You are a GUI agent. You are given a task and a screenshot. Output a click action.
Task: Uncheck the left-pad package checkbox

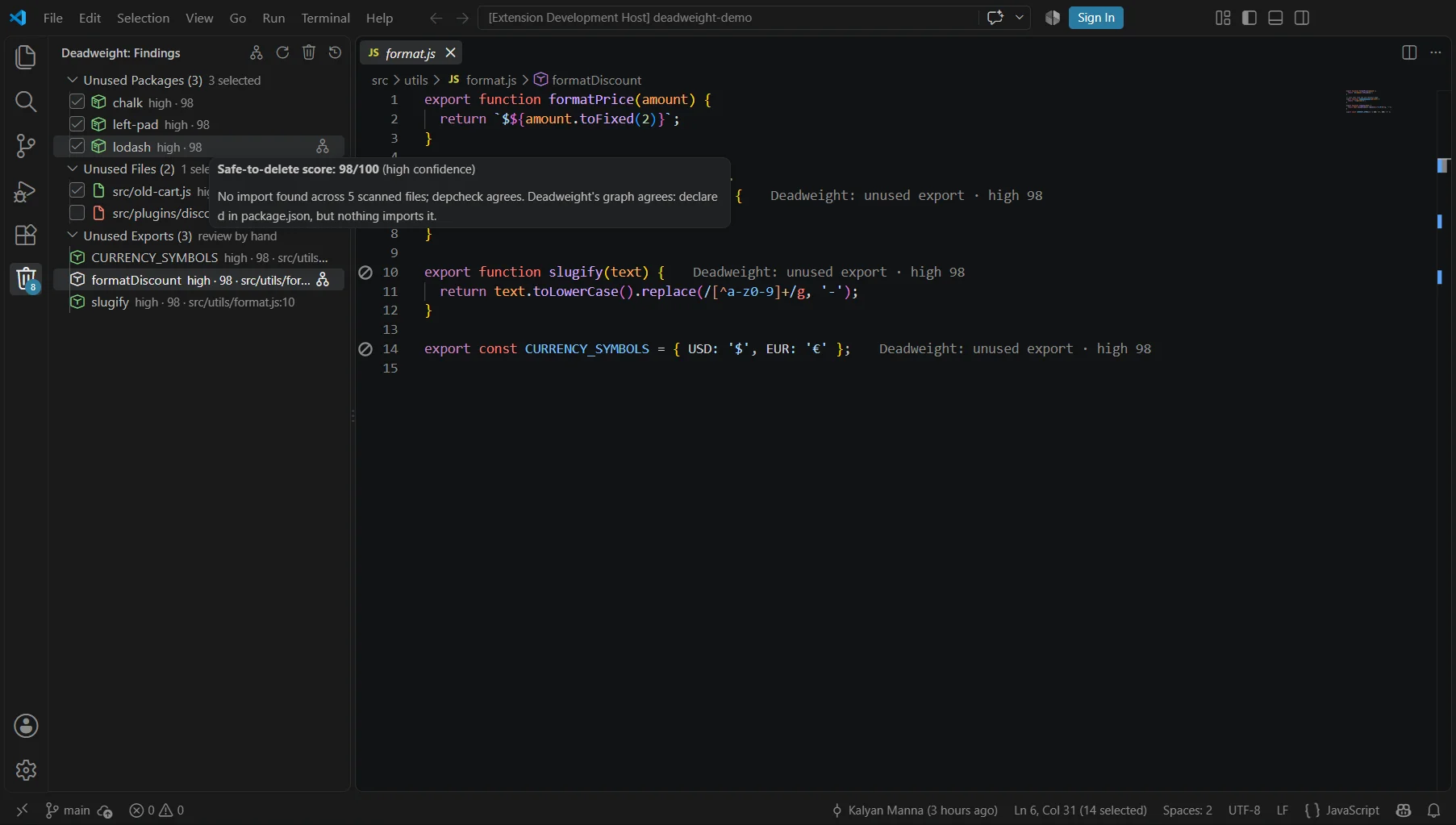pyautogui.click(x=77, y=124)
